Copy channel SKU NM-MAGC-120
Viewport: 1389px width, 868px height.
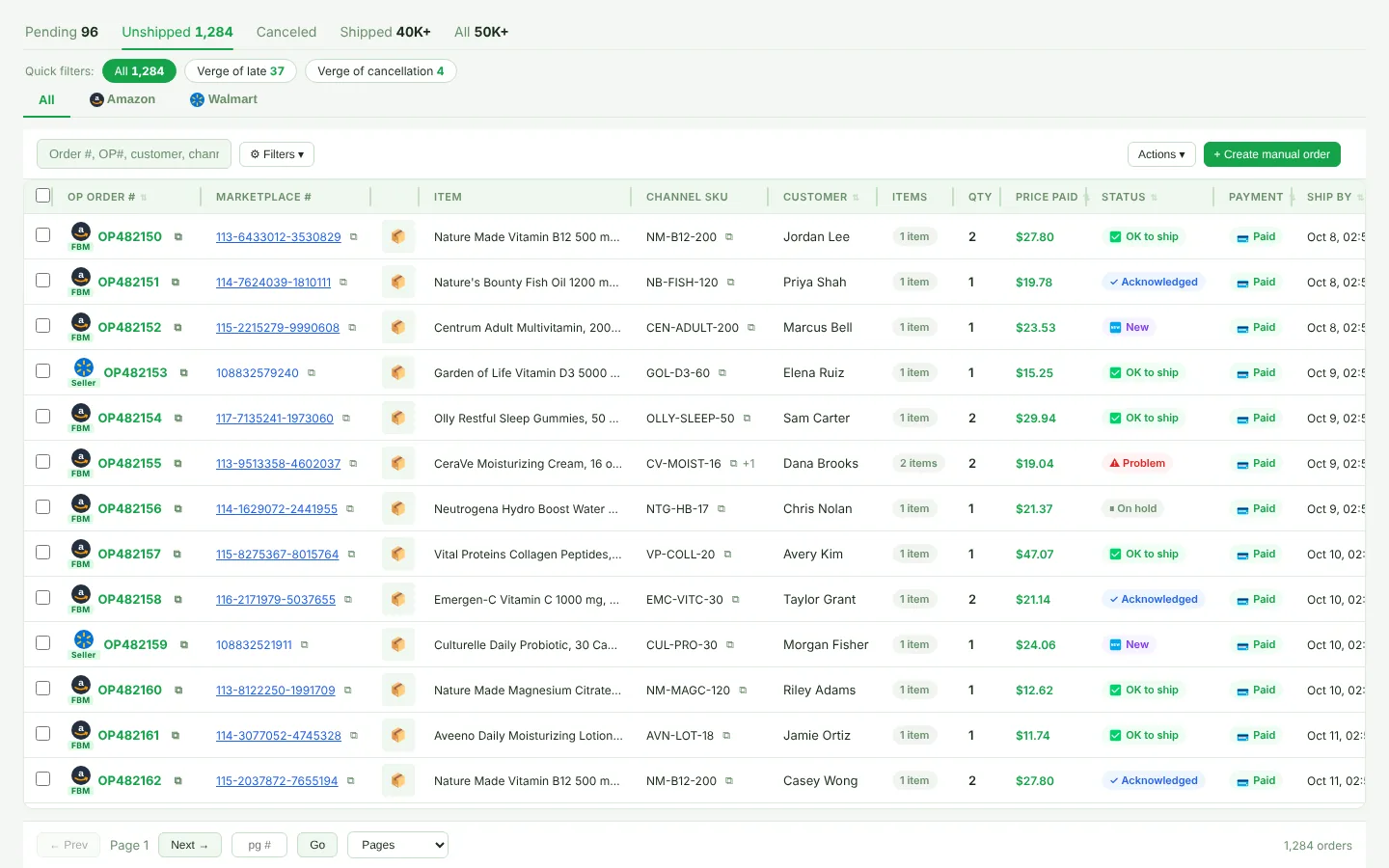click(744, 691)
